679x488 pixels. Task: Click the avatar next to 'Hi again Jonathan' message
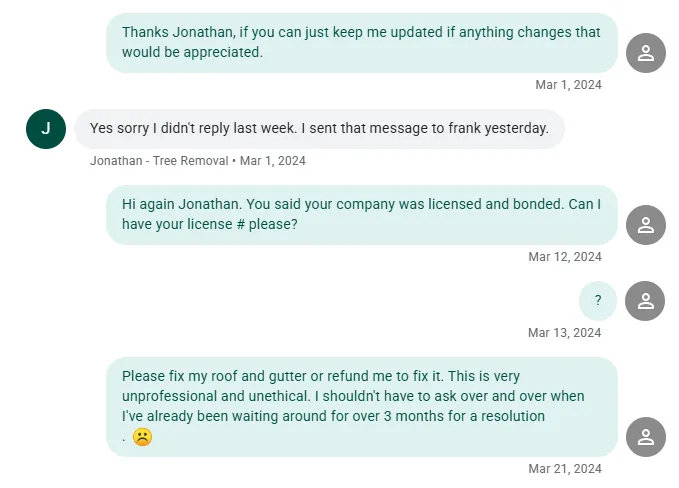645,225
